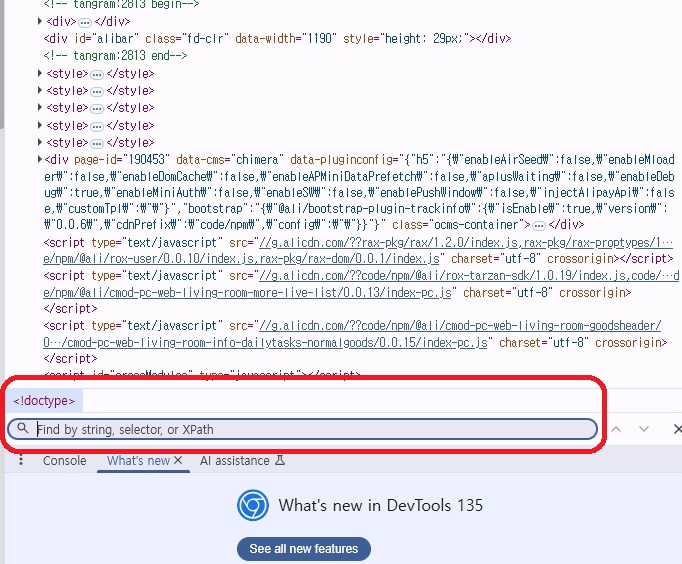Click ellipsis badge in fifth style element

coord(97,143)
